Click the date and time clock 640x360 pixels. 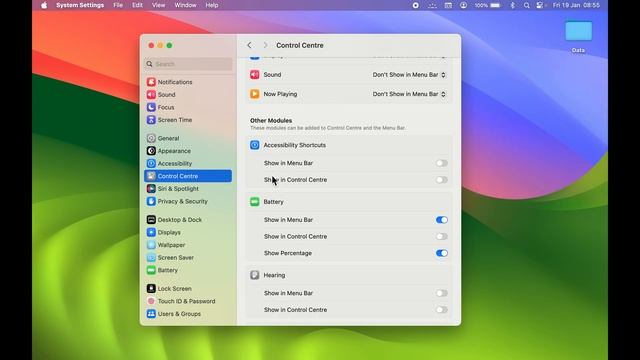coord(576,5)
